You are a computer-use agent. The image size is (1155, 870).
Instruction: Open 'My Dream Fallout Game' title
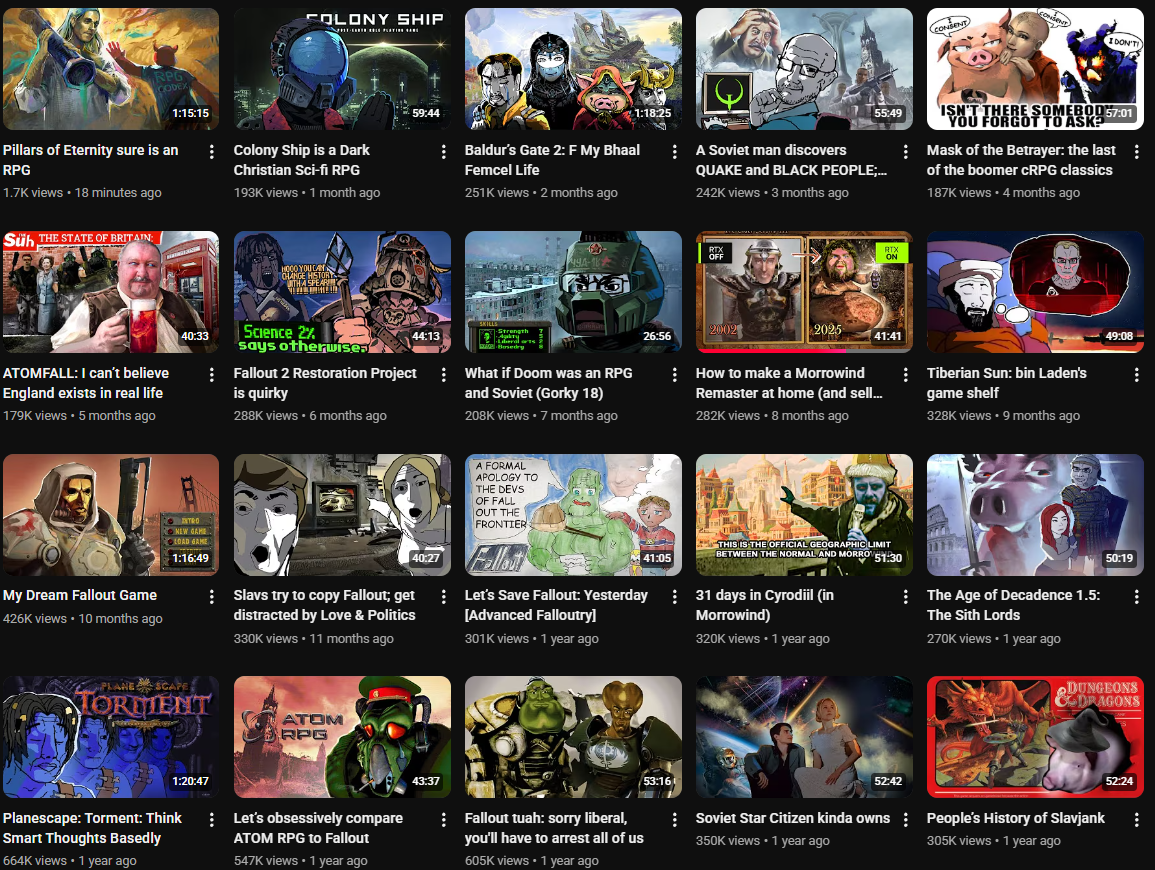pos(80,595)
